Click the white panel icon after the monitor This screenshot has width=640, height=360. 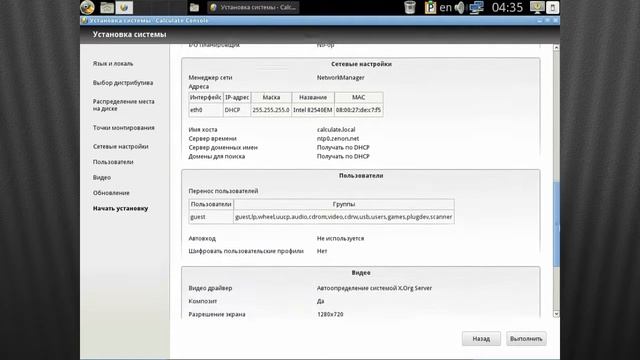tap(552, 7)
